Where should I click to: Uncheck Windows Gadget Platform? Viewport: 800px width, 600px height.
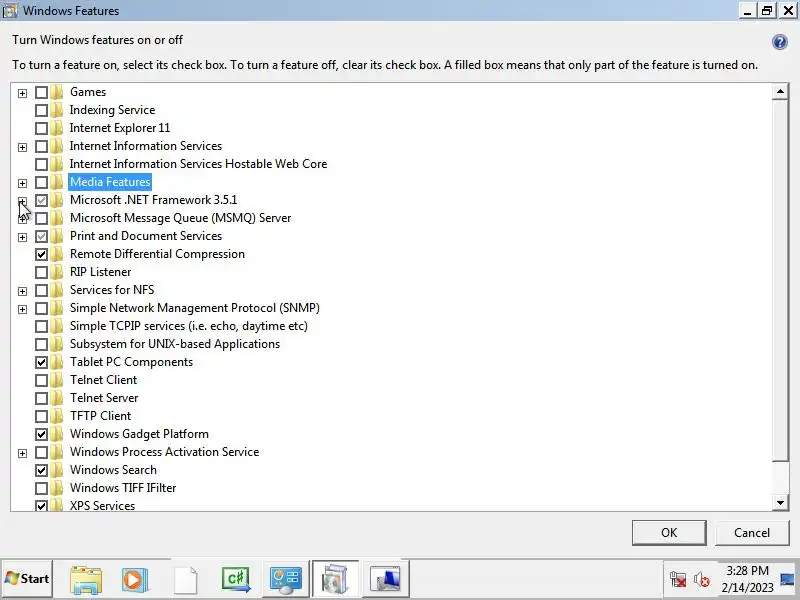click(x=41, y=434)
